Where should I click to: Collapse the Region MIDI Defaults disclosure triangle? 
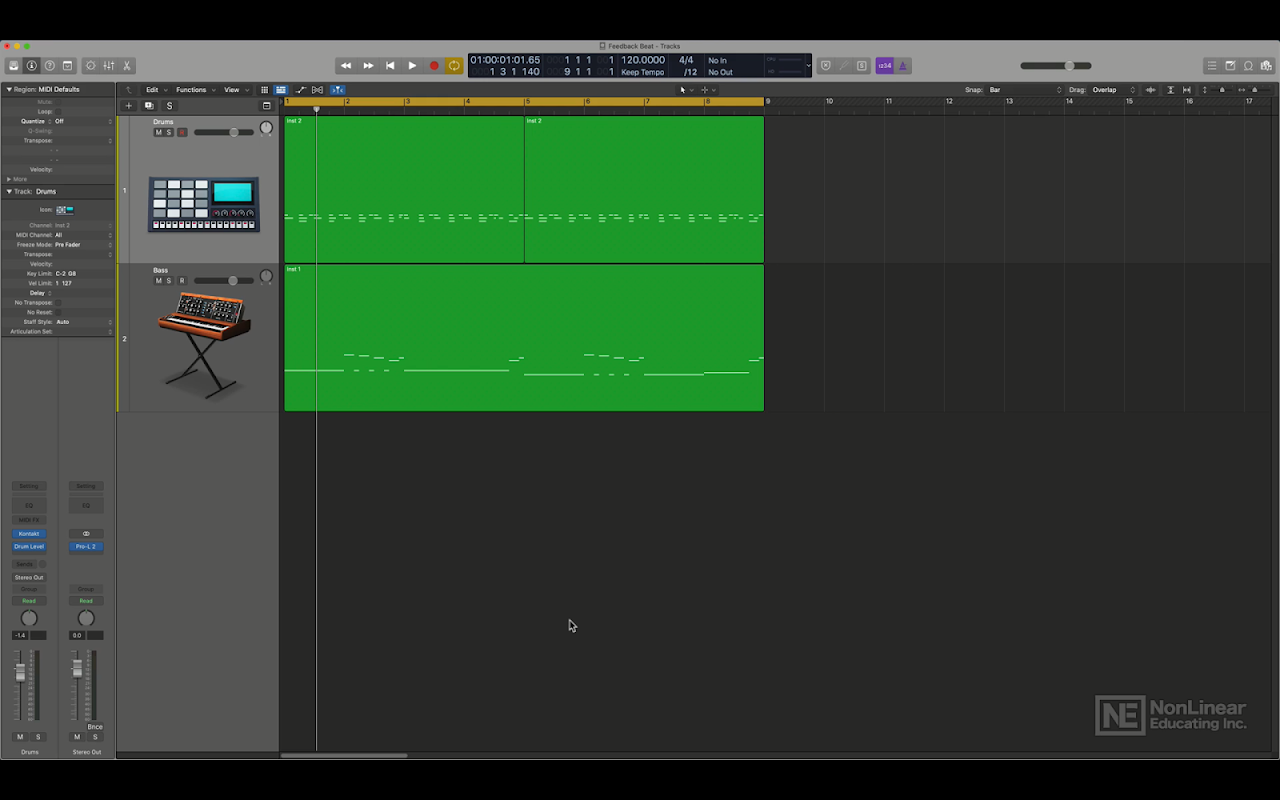click(10, 89)
